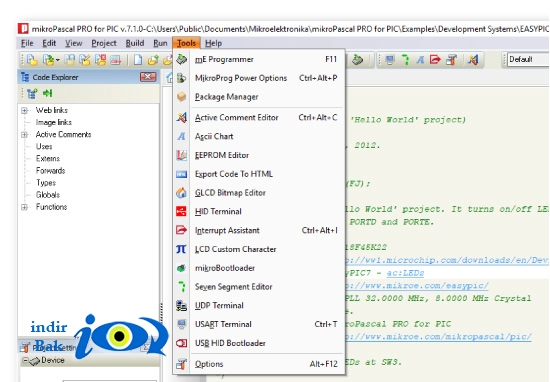
Task: Launch the UDP Terminal
Action: [x=259, y=306]
